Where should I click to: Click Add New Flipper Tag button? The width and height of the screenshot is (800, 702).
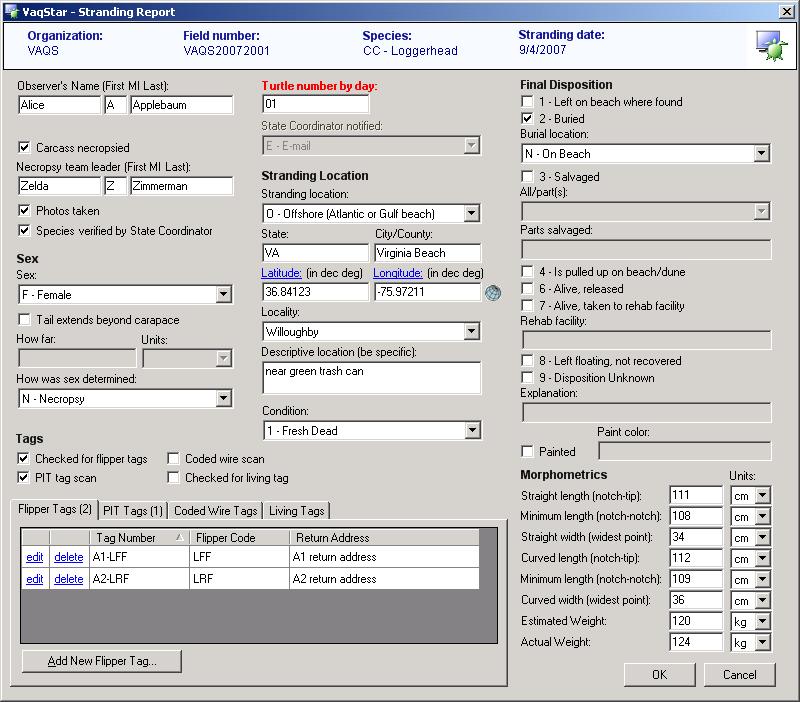coord(102,661)
